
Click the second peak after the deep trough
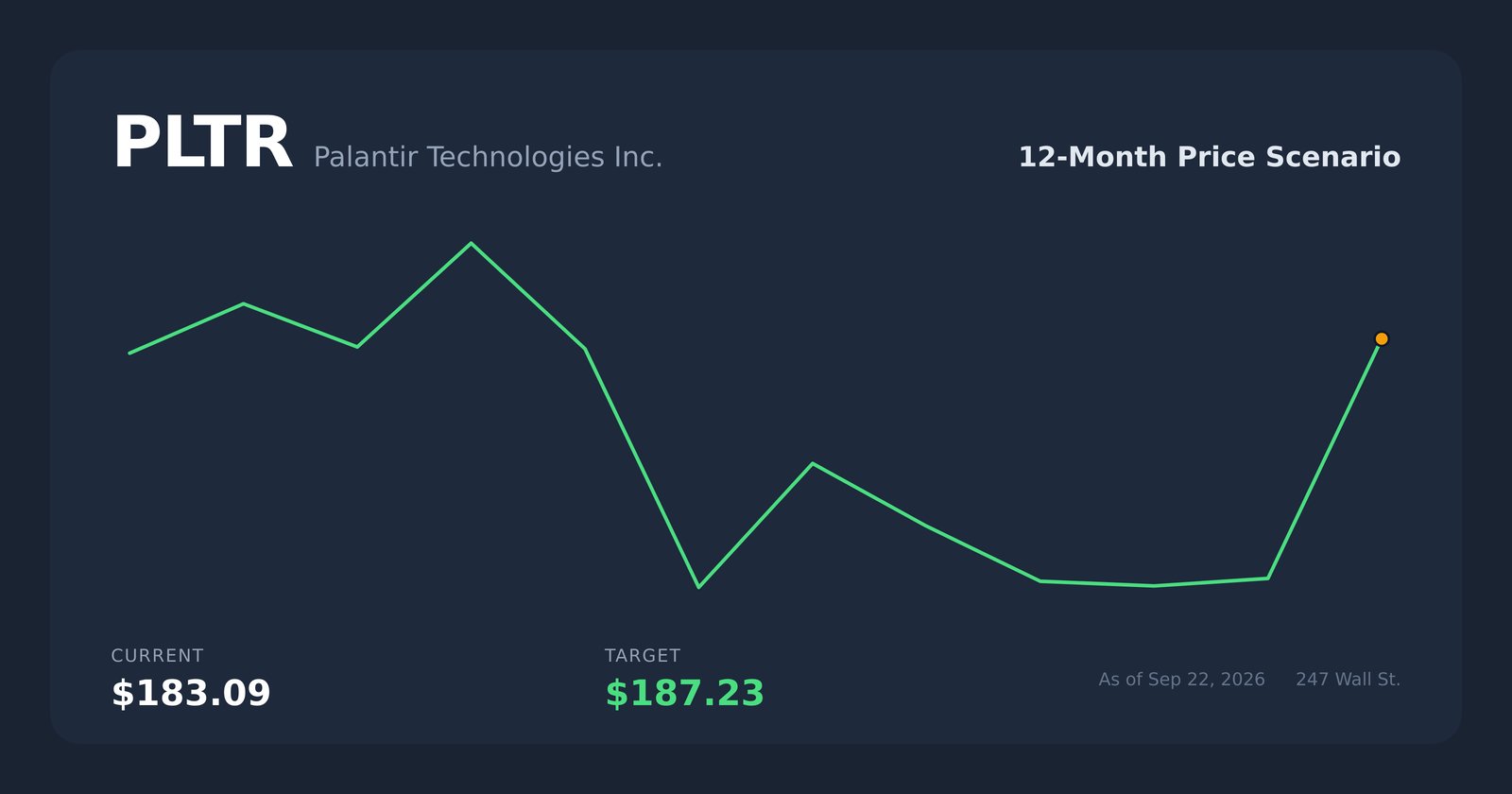[813, 463]
